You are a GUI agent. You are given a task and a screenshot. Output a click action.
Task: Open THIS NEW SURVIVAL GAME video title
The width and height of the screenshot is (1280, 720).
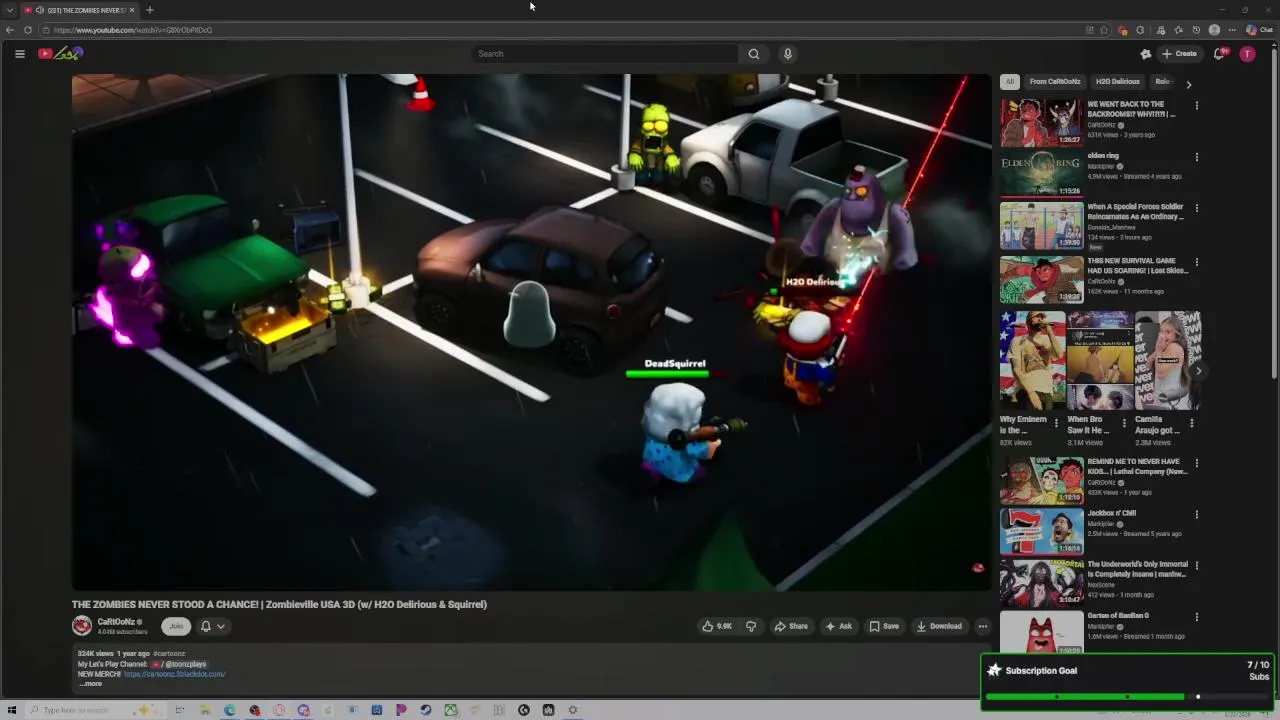point(1137,265)
